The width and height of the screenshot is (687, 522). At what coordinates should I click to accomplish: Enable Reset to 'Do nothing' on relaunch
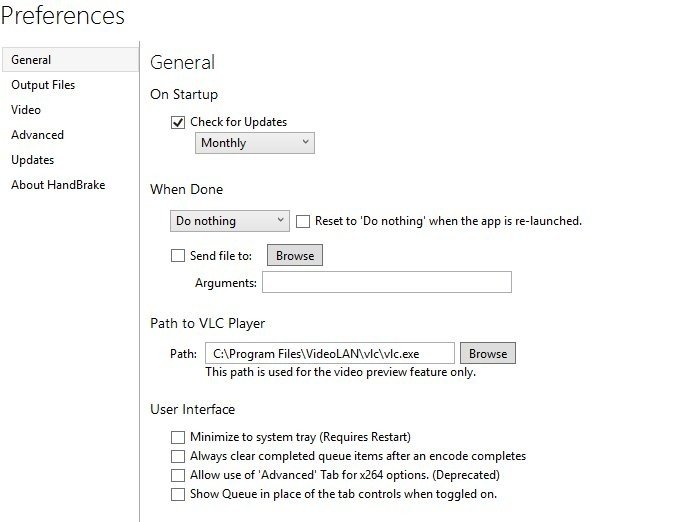(303, 221)
